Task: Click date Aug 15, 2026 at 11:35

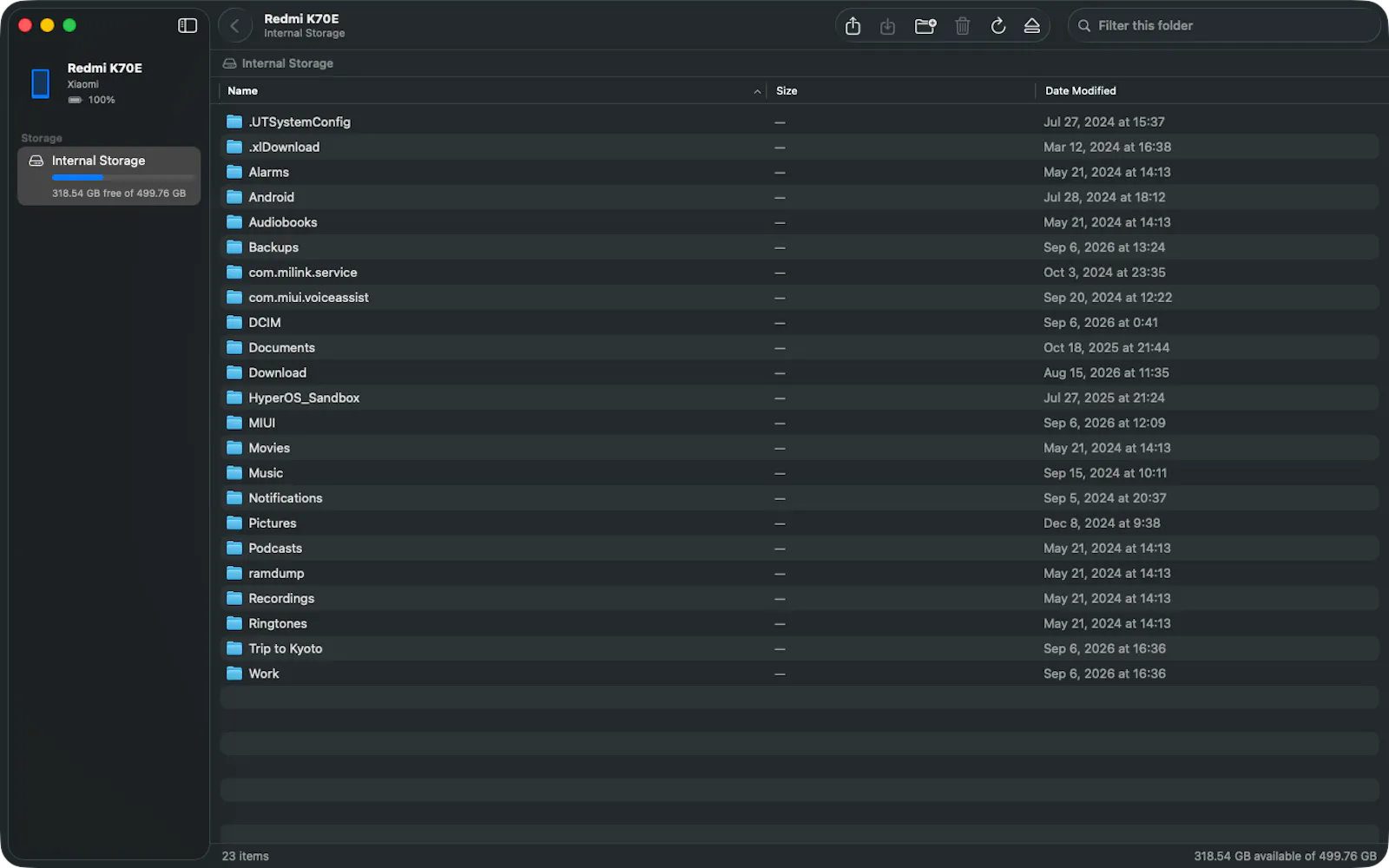Action: coord(1106,372)
